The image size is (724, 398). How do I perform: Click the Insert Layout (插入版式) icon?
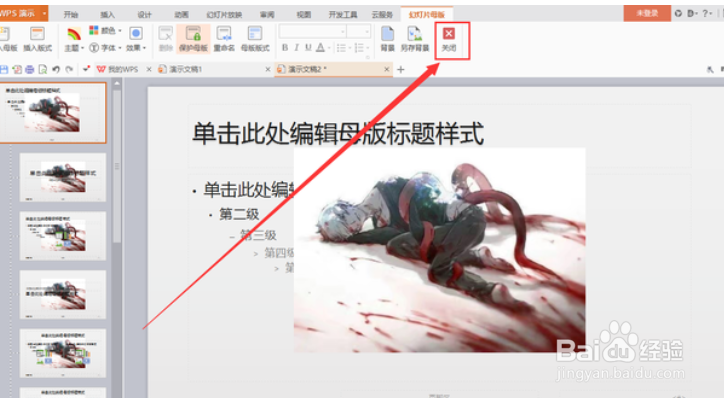[37, 39]
